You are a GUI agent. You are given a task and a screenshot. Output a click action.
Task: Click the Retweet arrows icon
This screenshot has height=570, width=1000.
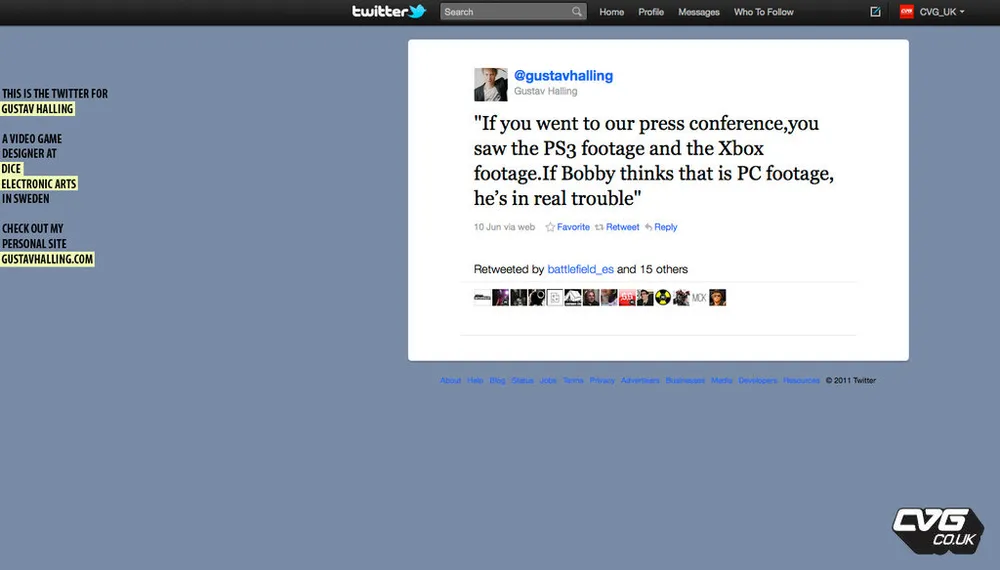click(x=599, y=227)
